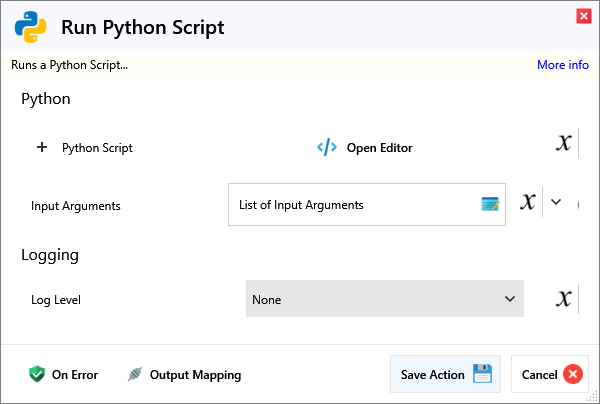Select the Python Script label
The image size is (600, 404).
click(97, 147)
